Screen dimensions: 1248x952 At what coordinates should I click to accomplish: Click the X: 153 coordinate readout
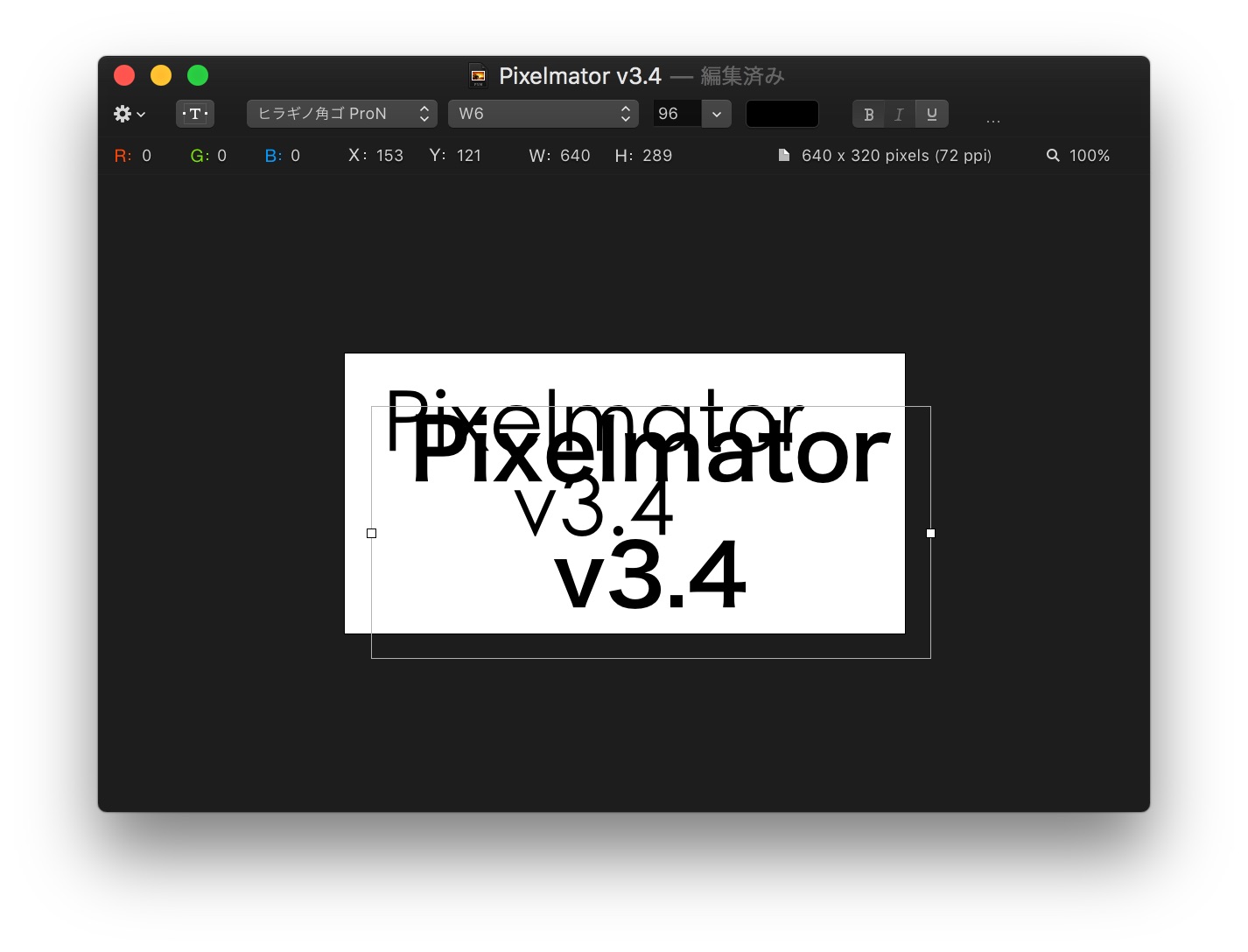tap(376, 156)
